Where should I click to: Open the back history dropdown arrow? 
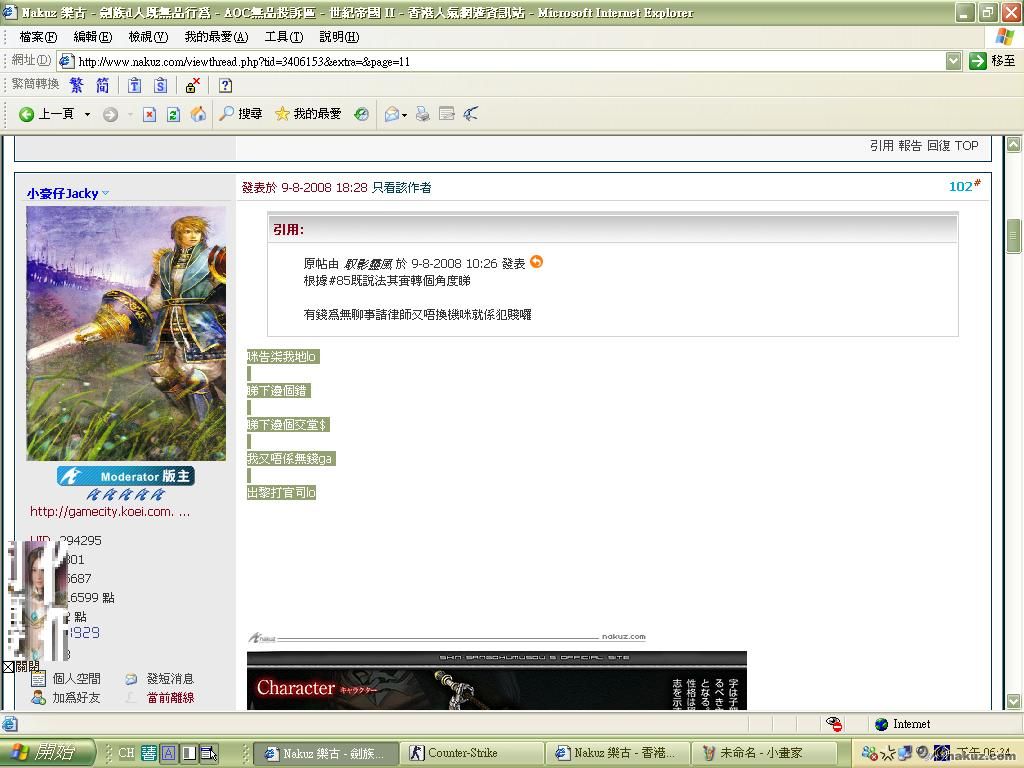pyautogui.click(x=88, y=114)
